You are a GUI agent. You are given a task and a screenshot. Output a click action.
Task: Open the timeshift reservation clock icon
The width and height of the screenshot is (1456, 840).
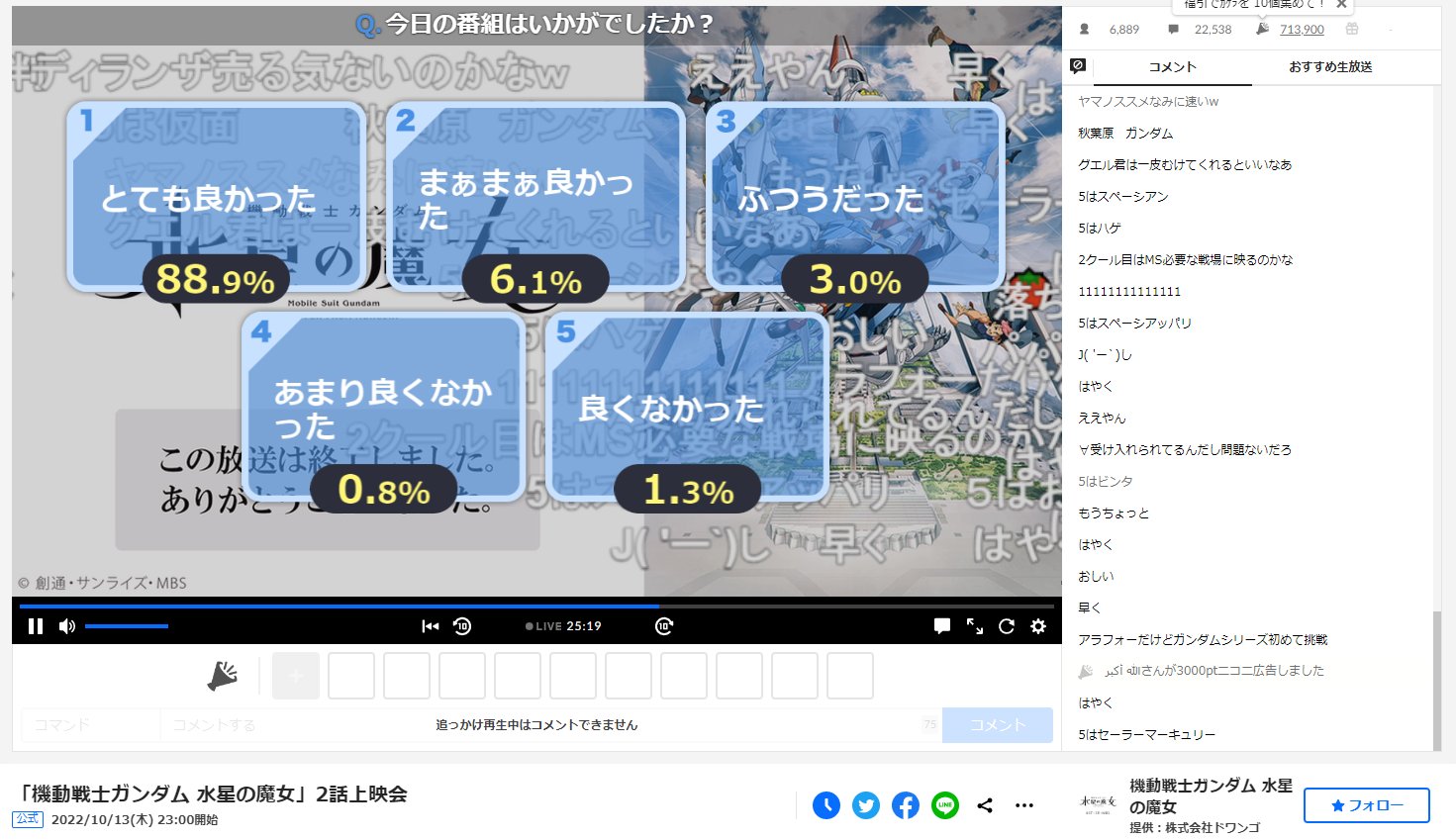(x=826, y=805)
